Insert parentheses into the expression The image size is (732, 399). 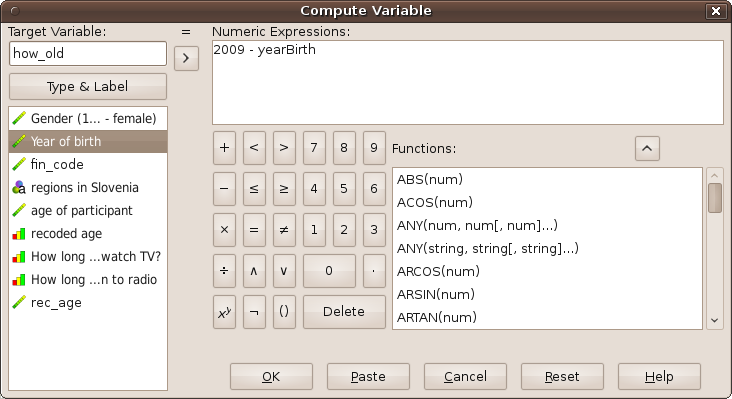pyautogui.click(x=284, y=312)
